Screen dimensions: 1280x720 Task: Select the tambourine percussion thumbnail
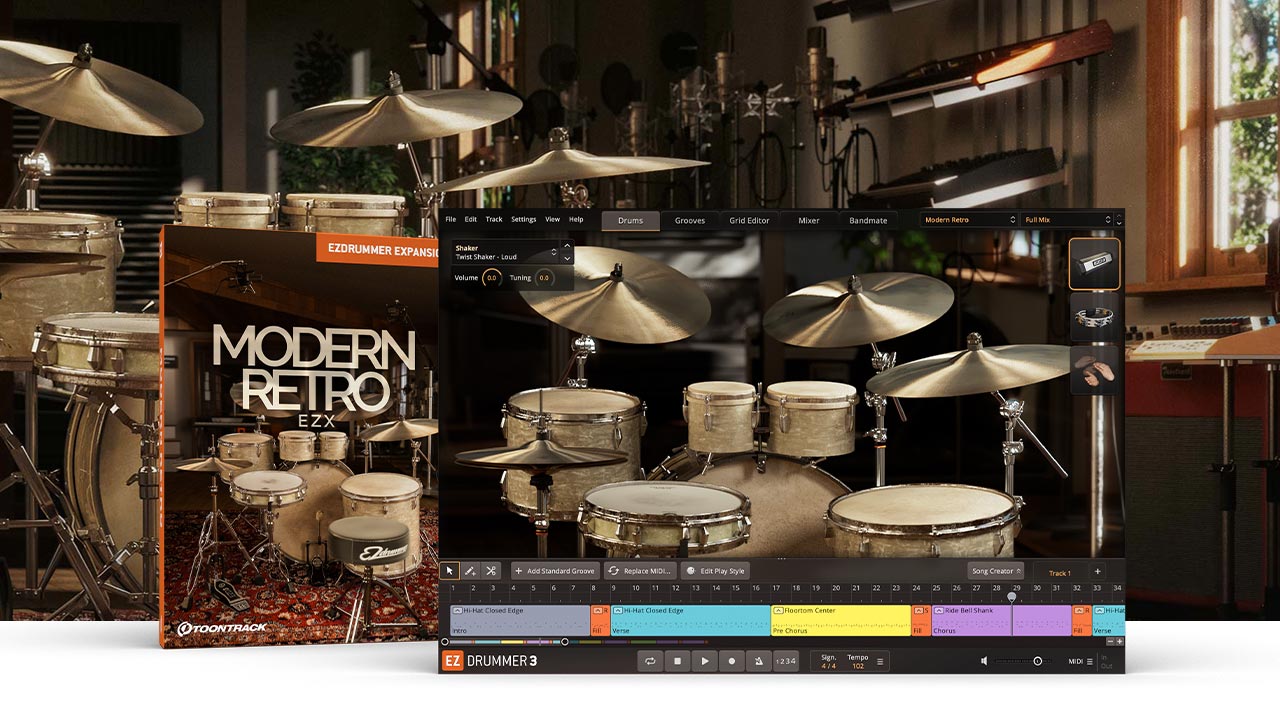pyautogui.click(x=1094, y=317)
